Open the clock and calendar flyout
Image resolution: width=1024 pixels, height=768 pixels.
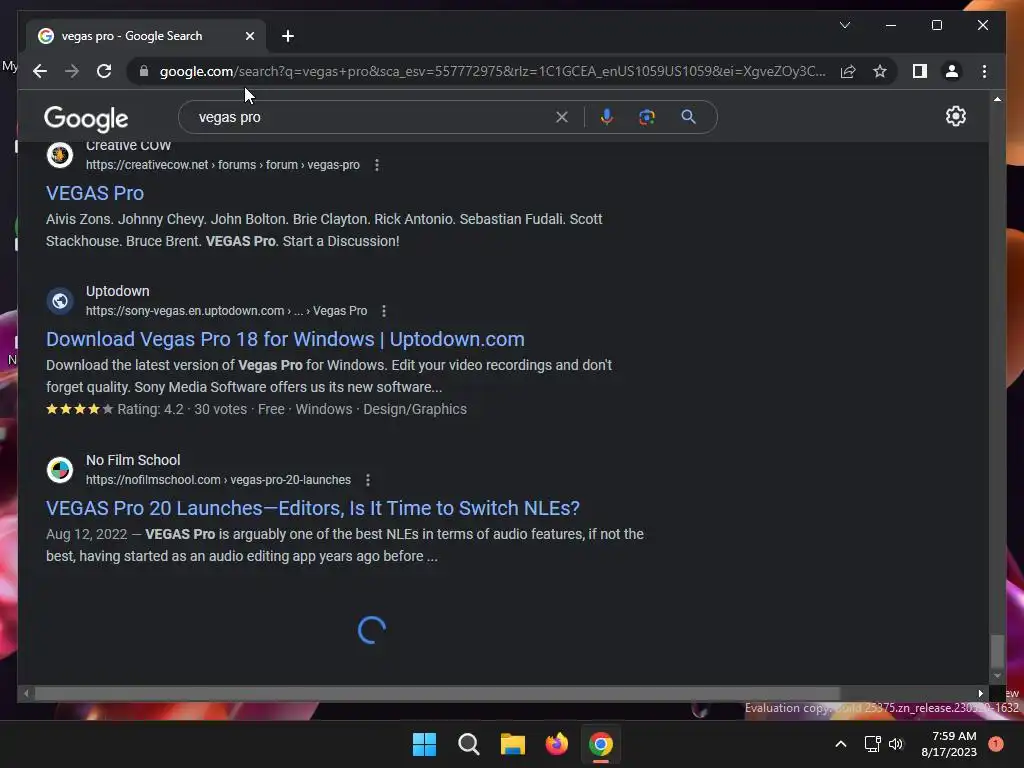click(948, 744)
